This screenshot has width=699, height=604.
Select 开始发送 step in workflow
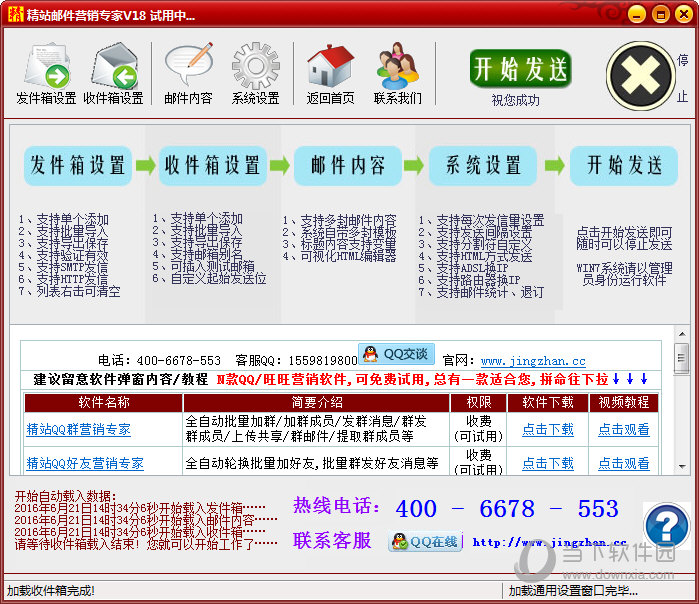624,165
